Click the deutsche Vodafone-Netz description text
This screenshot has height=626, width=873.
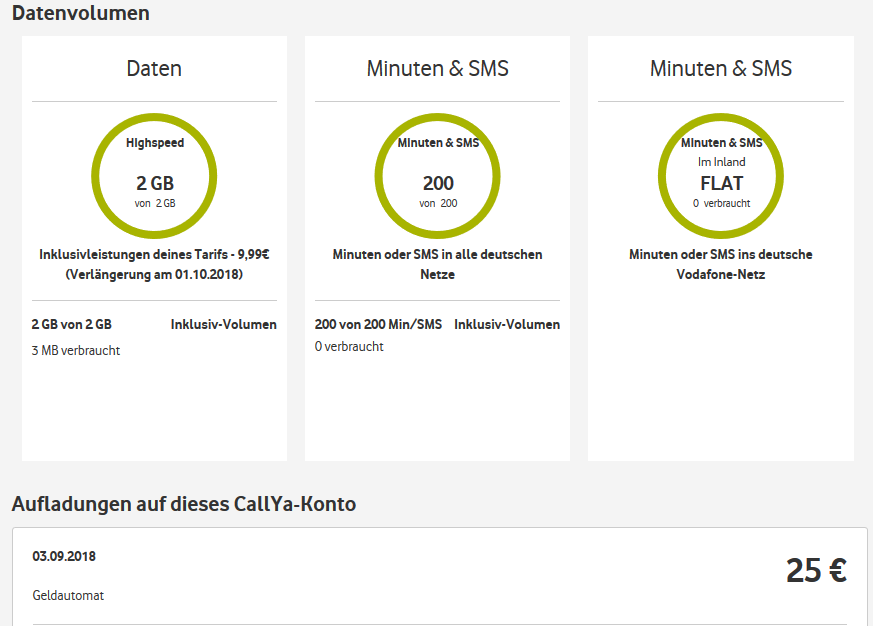tap(720, 264)
